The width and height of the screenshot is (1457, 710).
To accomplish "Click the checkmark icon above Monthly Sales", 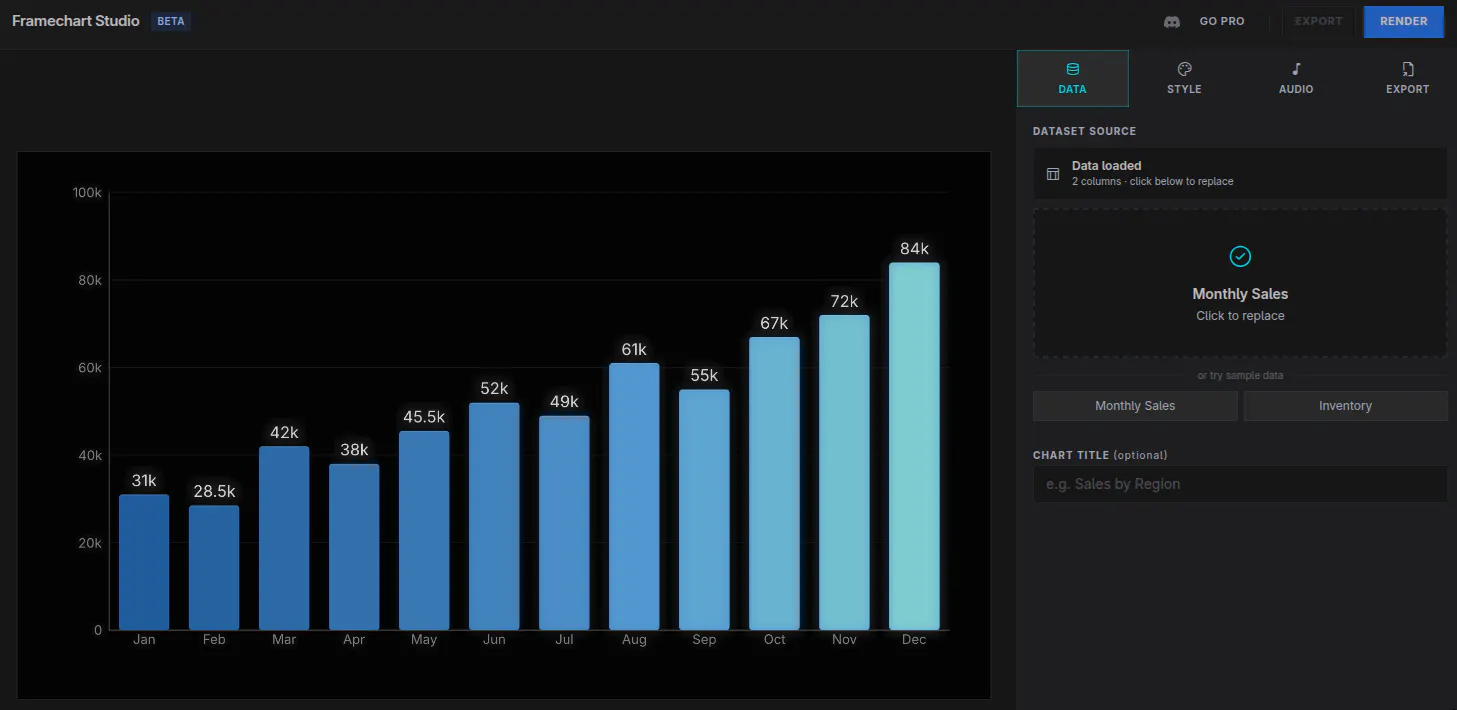I will (x=1240, y=257).
